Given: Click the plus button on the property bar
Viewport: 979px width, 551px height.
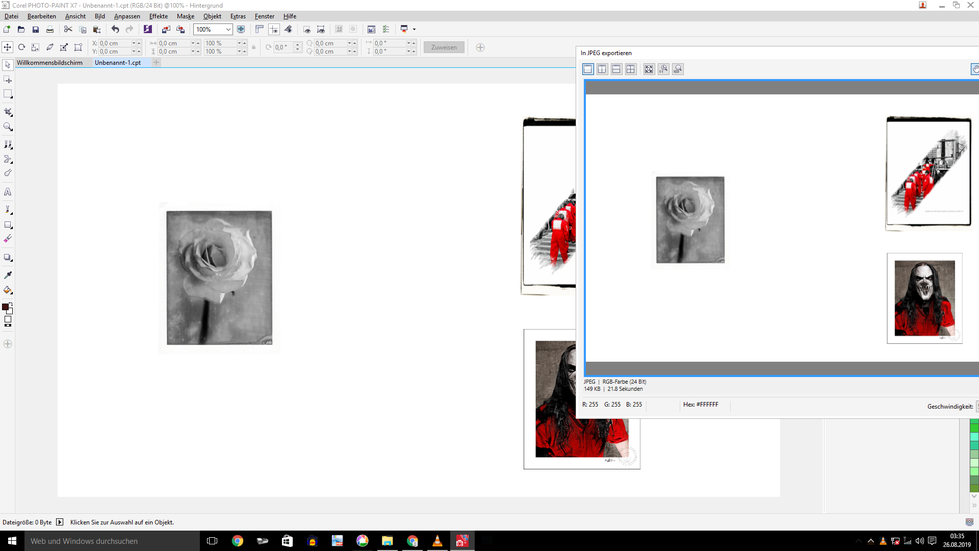Looking at the screenshot, I should [x=480, y=47].
